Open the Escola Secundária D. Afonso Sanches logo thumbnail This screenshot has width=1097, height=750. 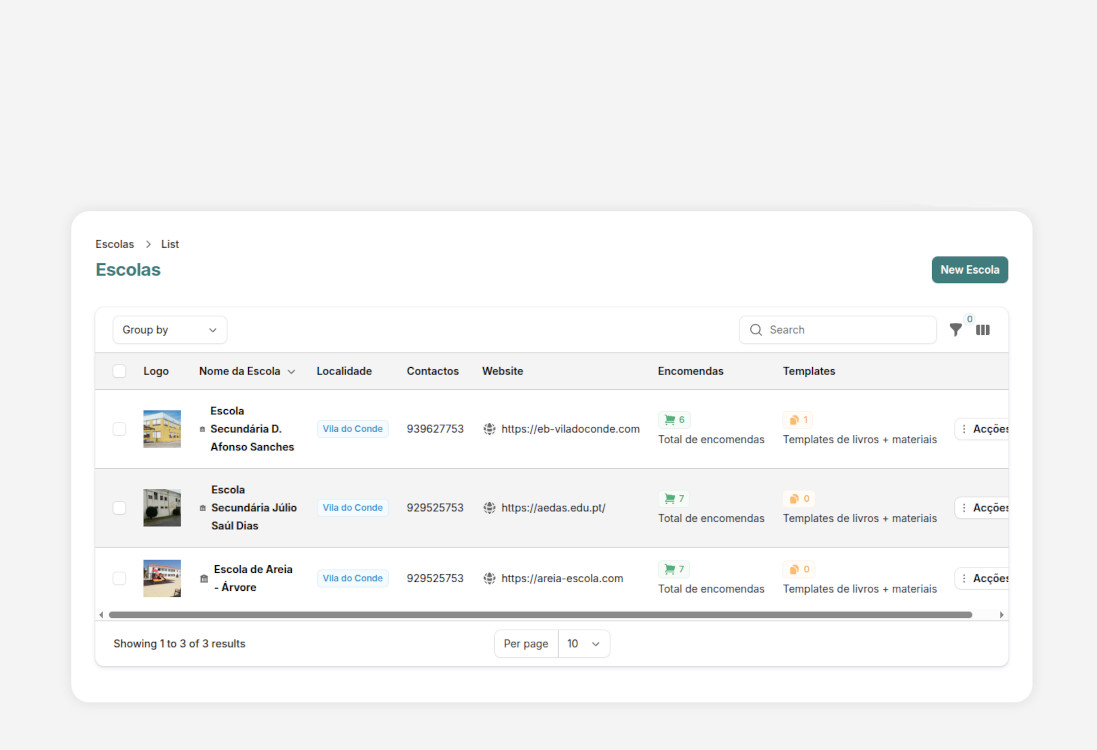click(162, 429)
